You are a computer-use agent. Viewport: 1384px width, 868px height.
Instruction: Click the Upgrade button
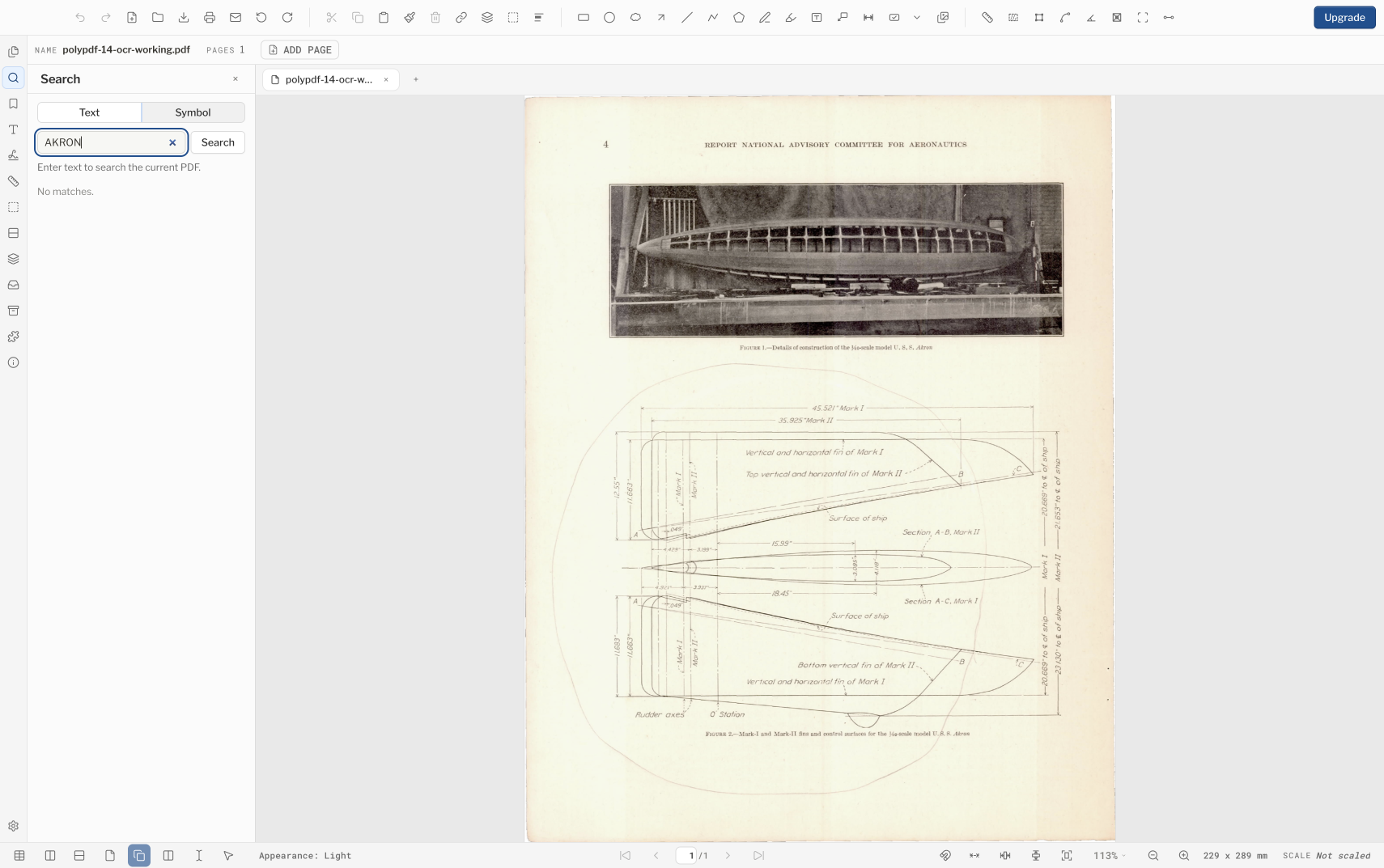pyautogui.click(x=1344, y=17)
